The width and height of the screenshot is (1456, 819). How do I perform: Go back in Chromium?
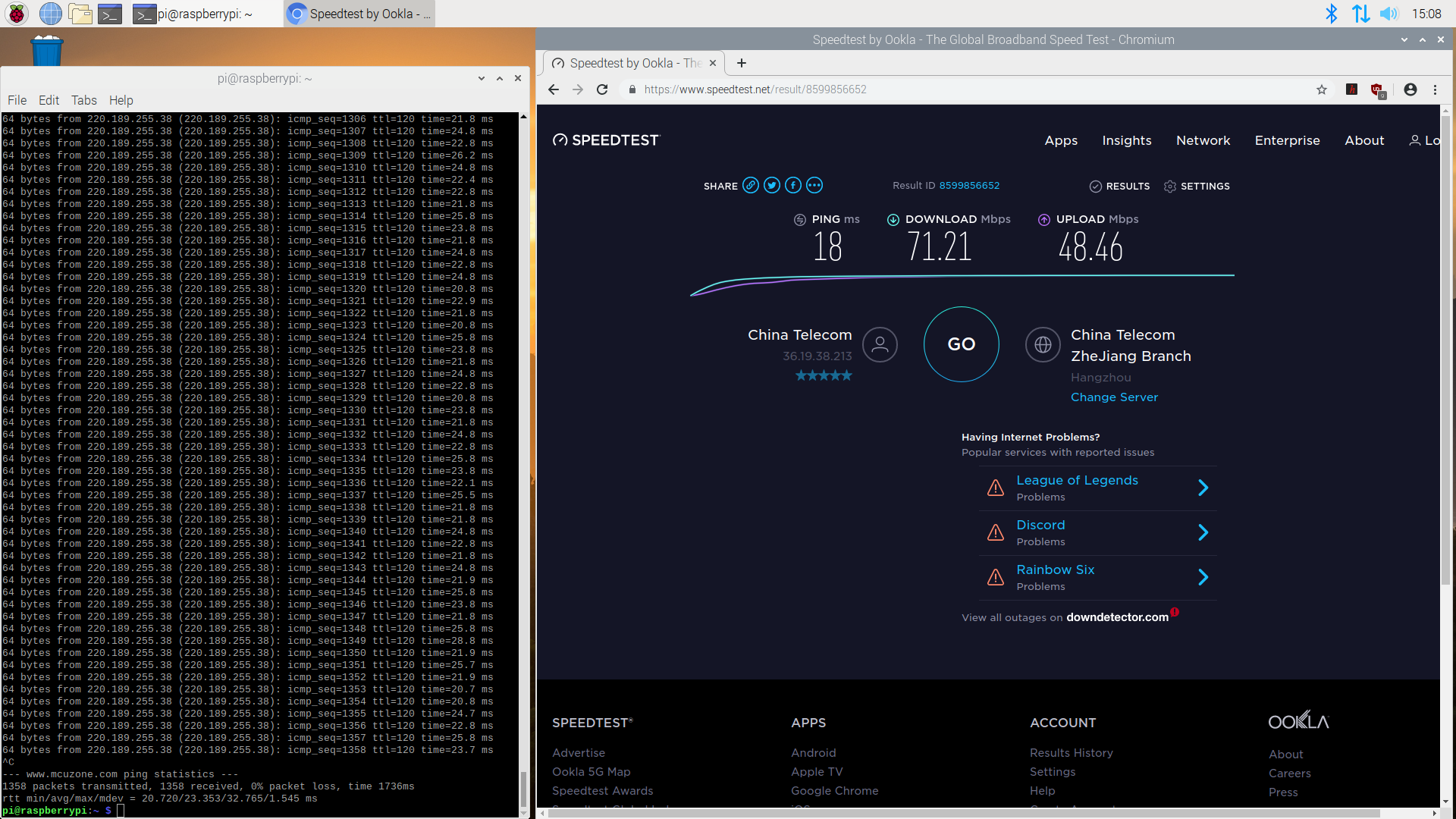(554, 89)
